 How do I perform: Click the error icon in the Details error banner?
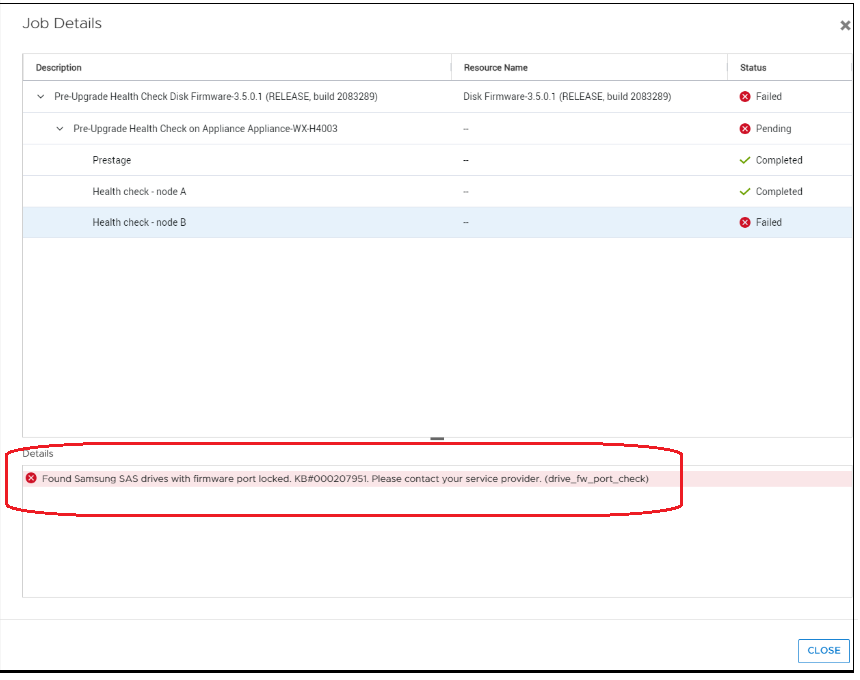31,478
